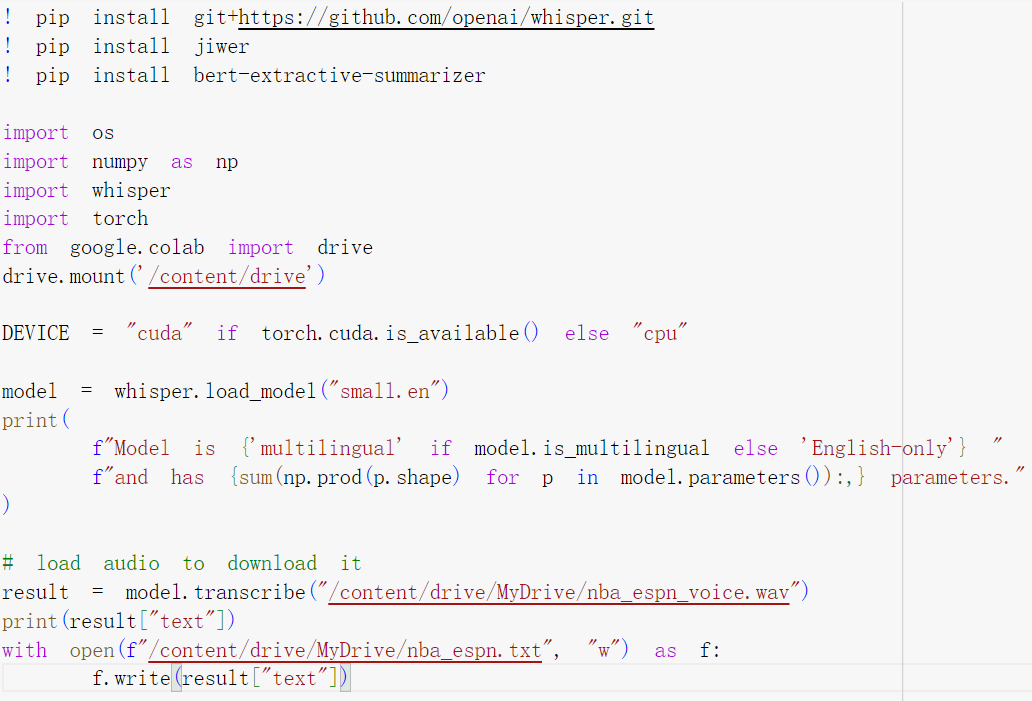Click 'install' in the whisper pip line
This screenshot has width=1032, height=701.
(131, 17)
